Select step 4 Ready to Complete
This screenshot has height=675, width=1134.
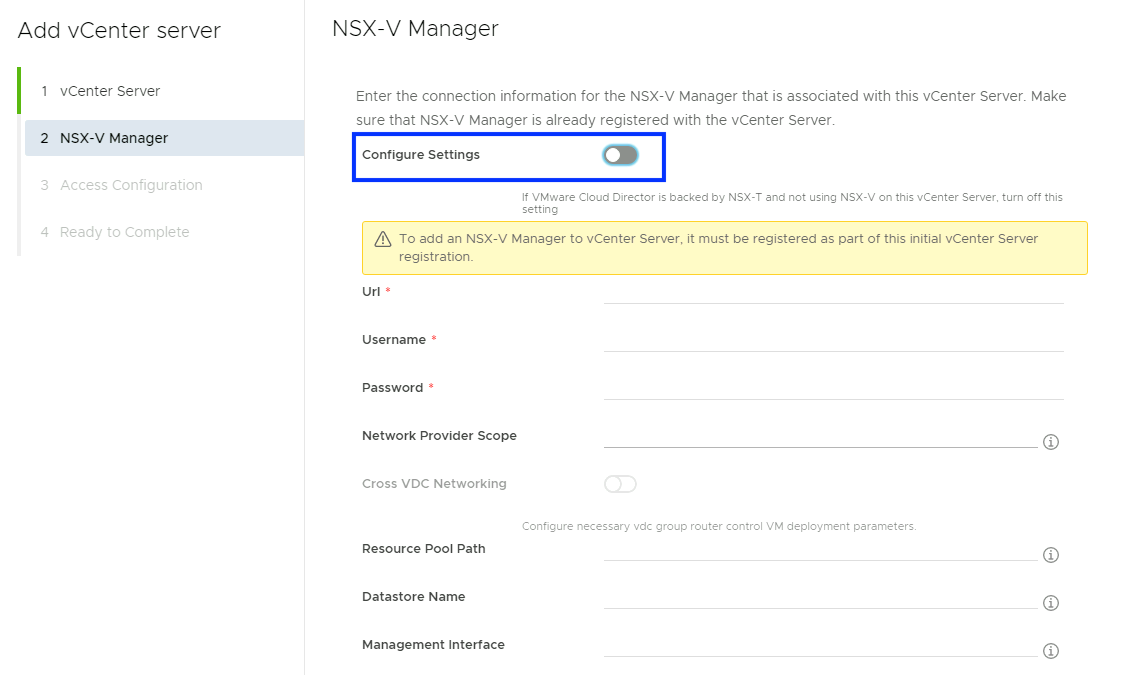click(x=124, y=232)
